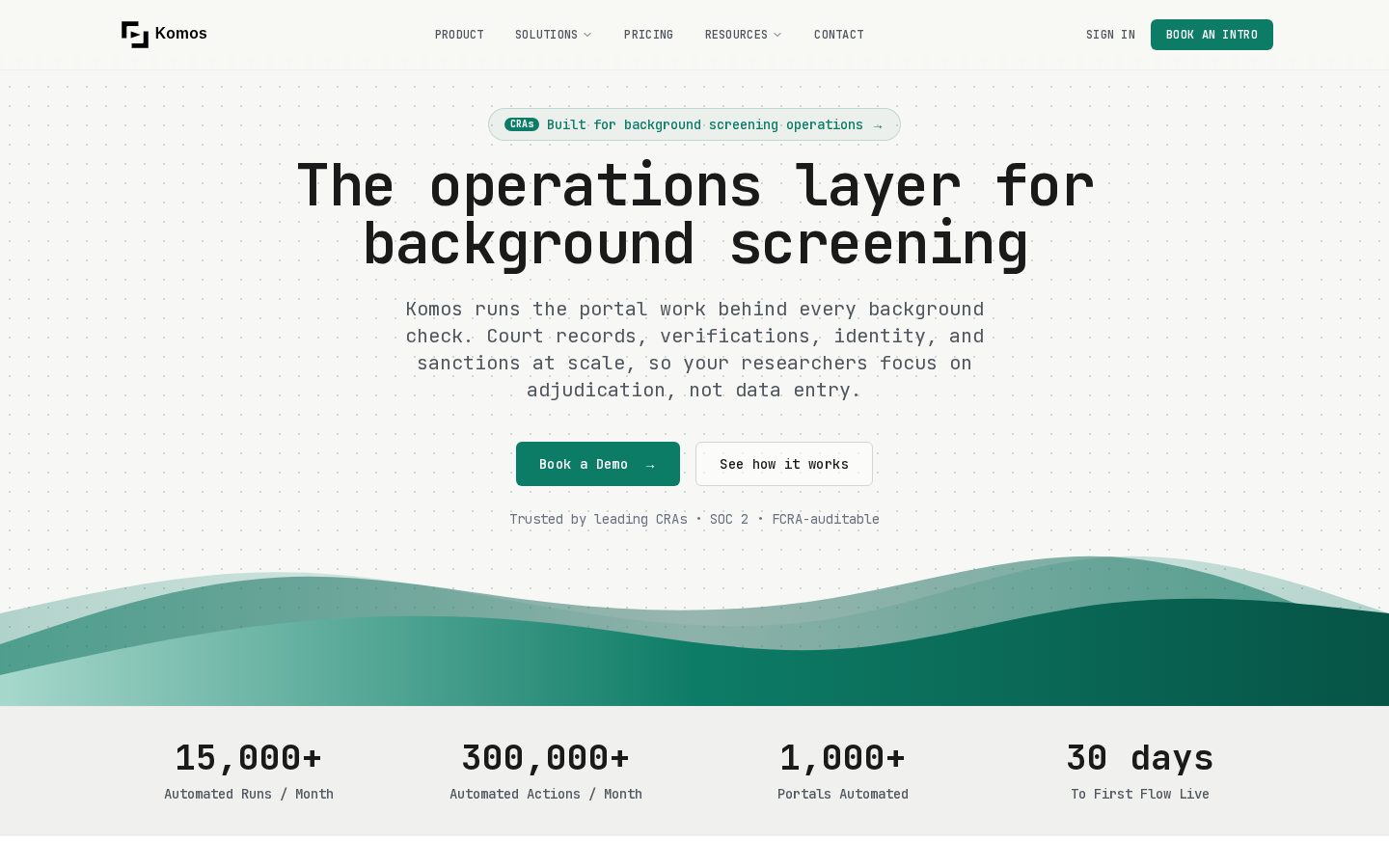Click the See how it works button
Screen dimensions: 1389x868
[x=784, y=464]
